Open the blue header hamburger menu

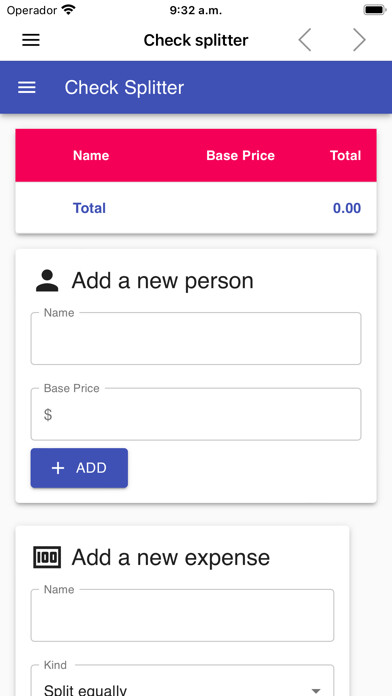[27, 87]
